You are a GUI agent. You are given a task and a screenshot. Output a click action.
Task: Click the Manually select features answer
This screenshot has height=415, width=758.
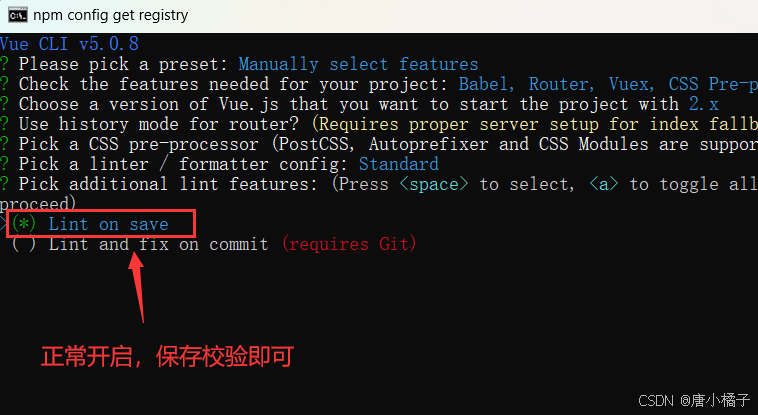pos(358,64)
